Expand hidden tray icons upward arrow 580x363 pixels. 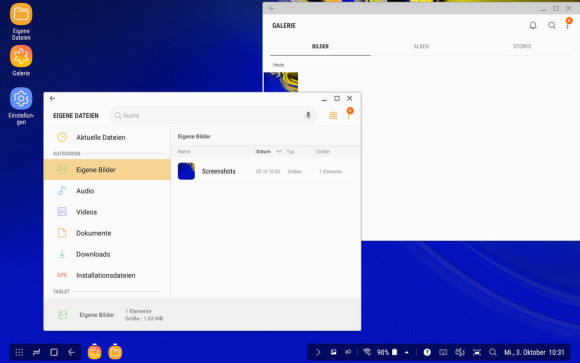click(407, 352)
